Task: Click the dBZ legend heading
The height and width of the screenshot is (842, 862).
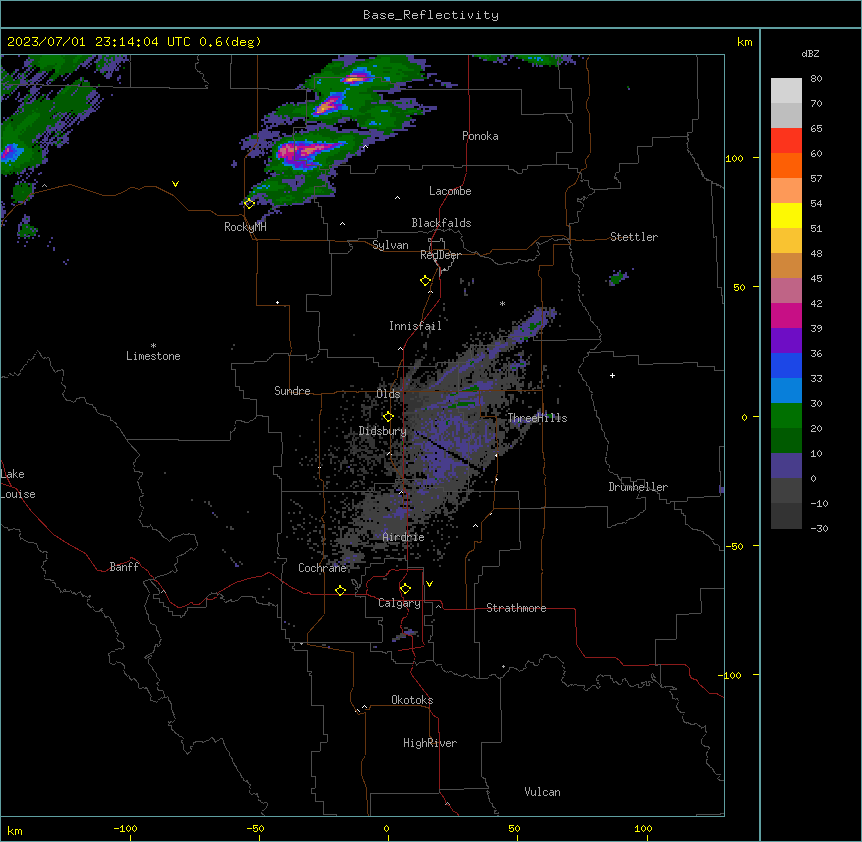Action: pos(810,53)
